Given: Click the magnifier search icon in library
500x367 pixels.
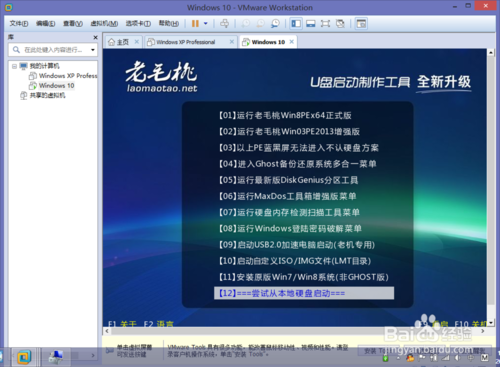Looking at the screenshot, I should [x=16, y=50].
